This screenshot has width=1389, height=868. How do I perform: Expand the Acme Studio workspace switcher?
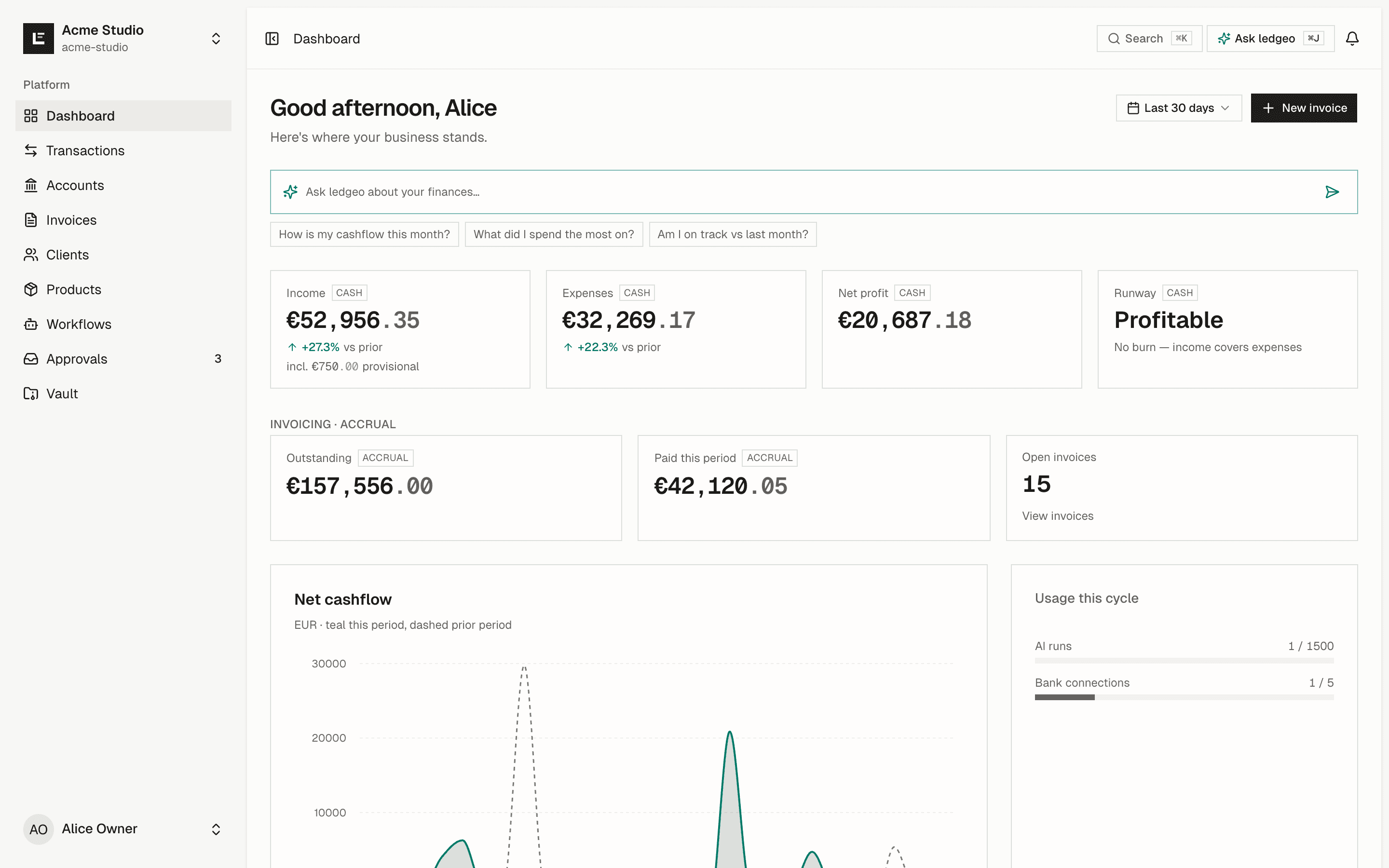click(216, 39)
